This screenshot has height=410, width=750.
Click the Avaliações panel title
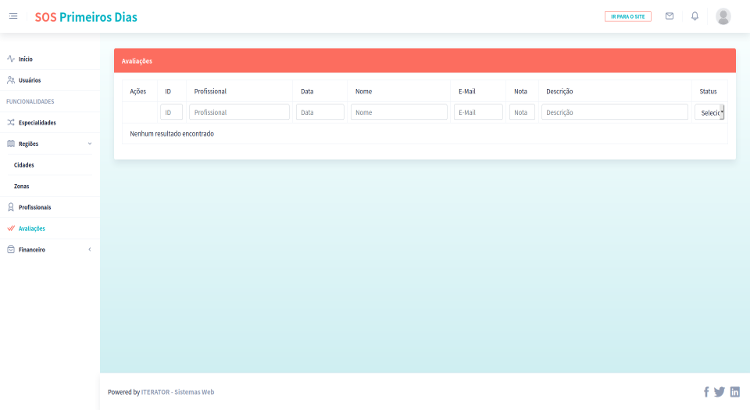pyautogui.click(x=137, y=61)
